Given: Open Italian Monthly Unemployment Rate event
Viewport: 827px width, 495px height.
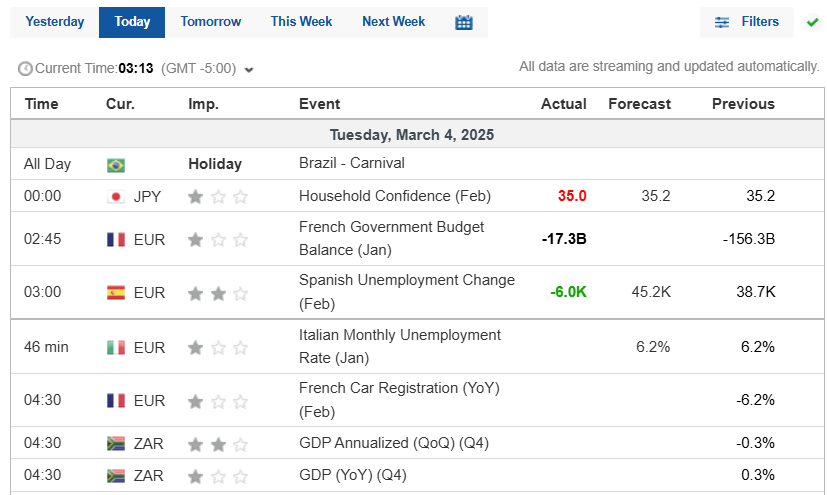Looking at the screenshot, I should (400, 346).
